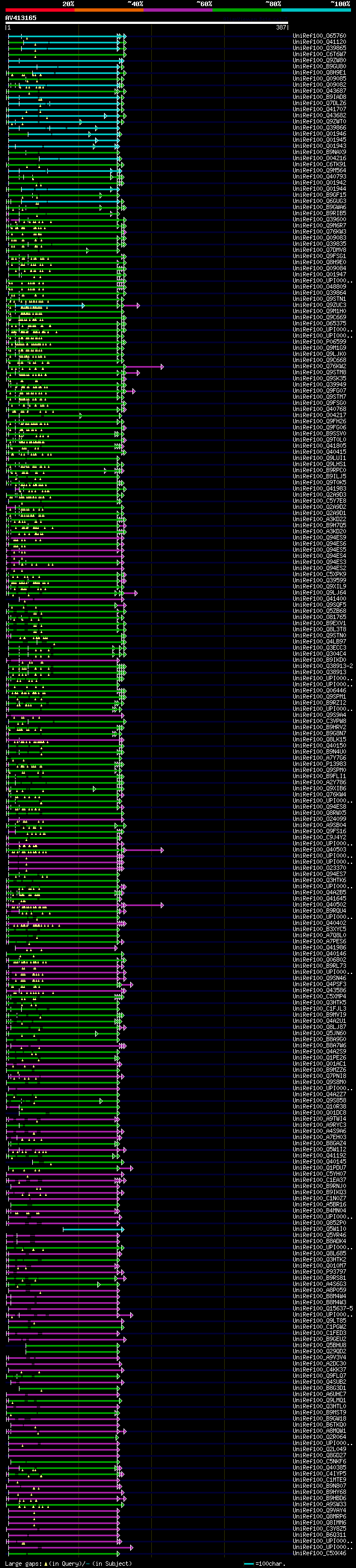Open UniRef100_Q76KW3 hit
Screen dimensions: 356x1568
pyautogui.click(x=319, y=232)
